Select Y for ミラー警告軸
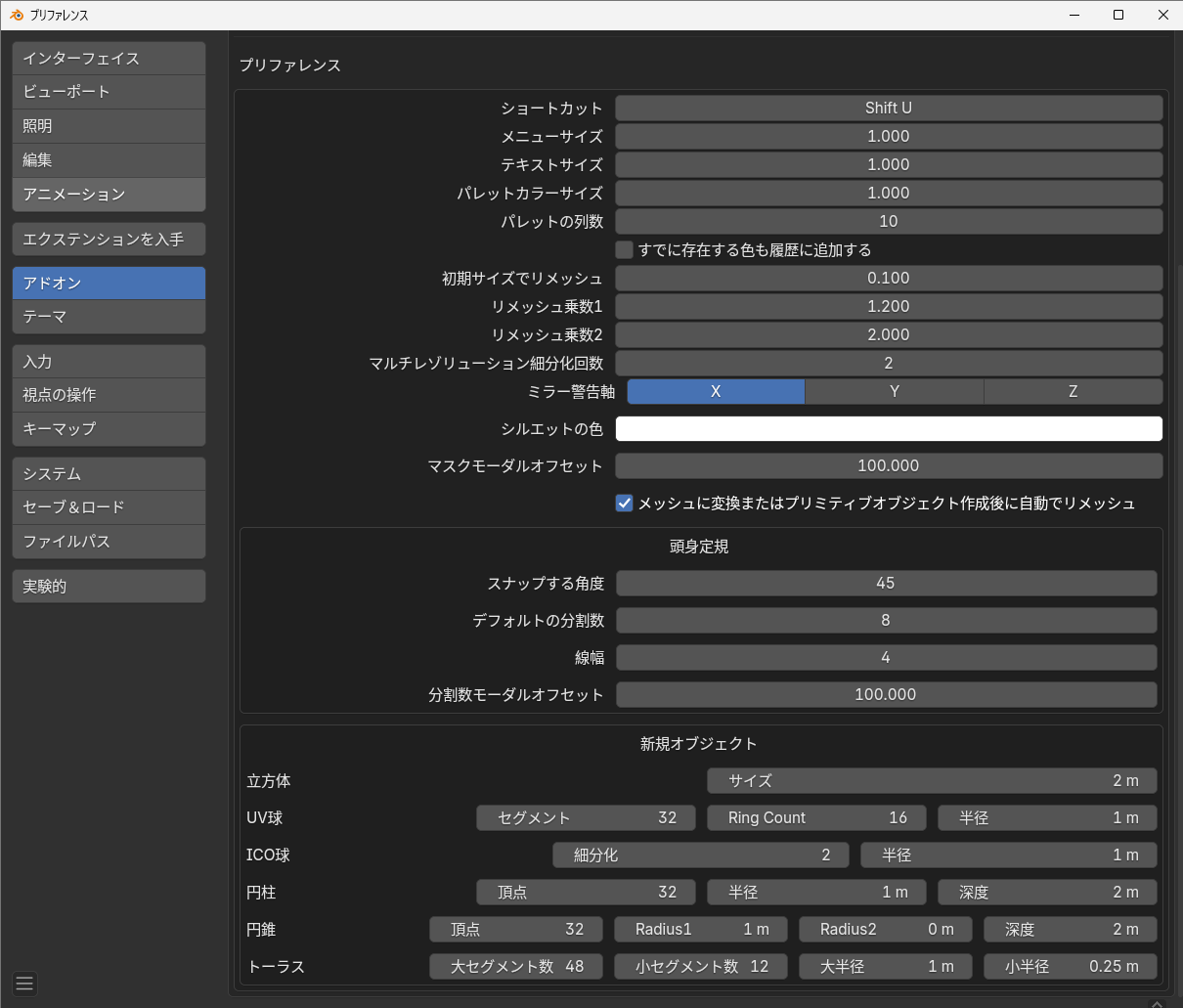Viewport: 1183px width, 1008px height. click(x=895, y=392)
